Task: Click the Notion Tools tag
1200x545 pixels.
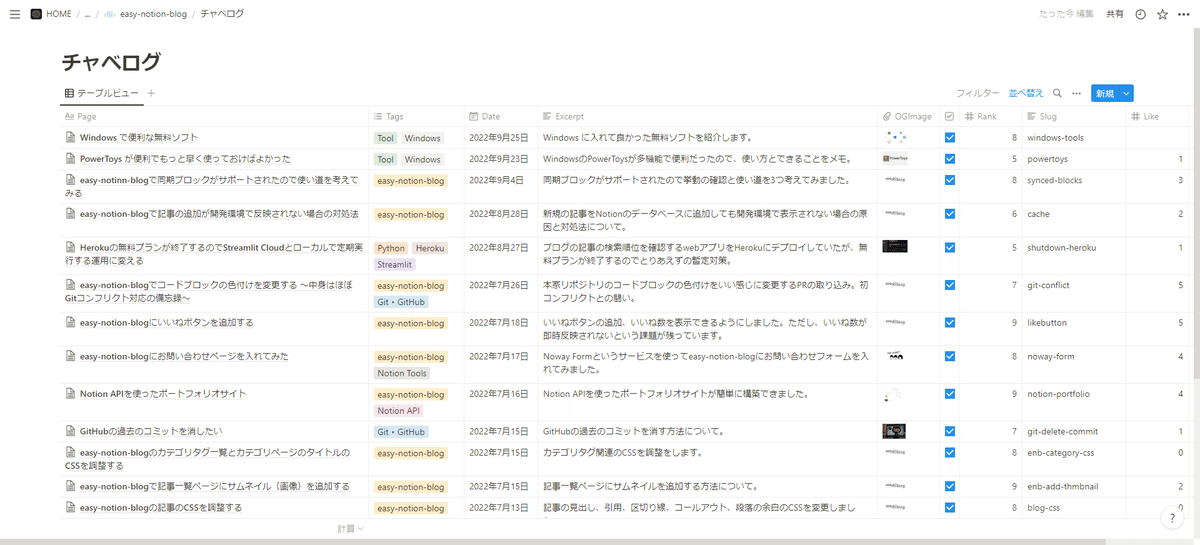Action: (x=402, y=374)
